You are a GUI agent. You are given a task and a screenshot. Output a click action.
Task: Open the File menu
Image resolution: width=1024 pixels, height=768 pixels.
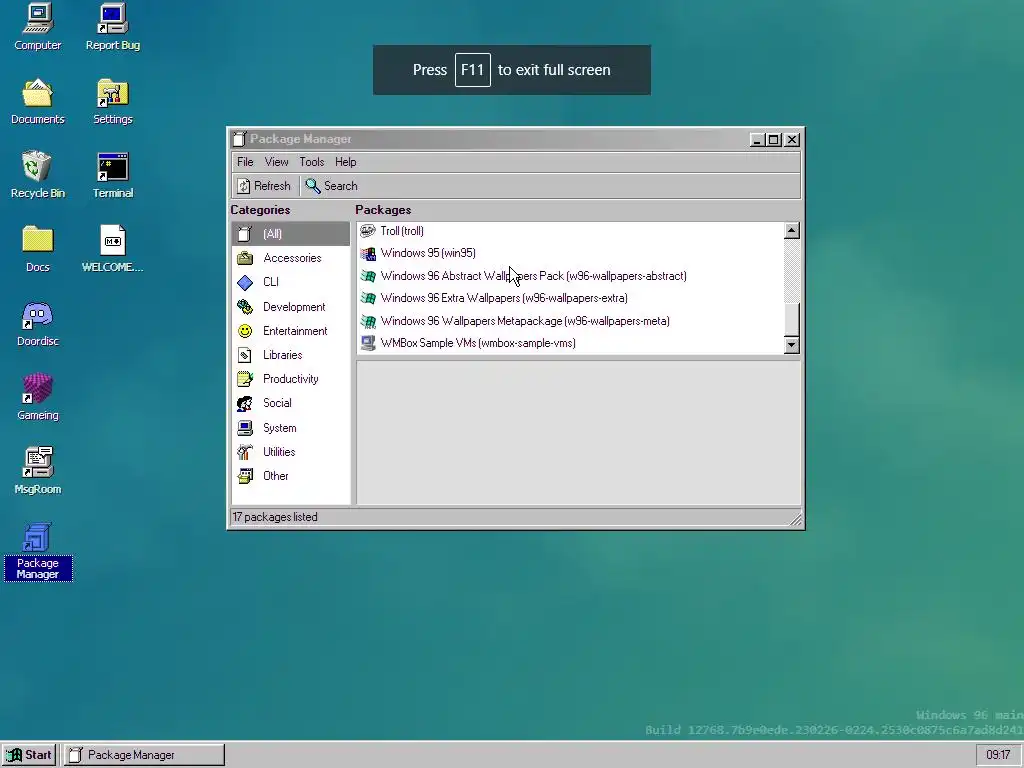[x=245, y=162]
